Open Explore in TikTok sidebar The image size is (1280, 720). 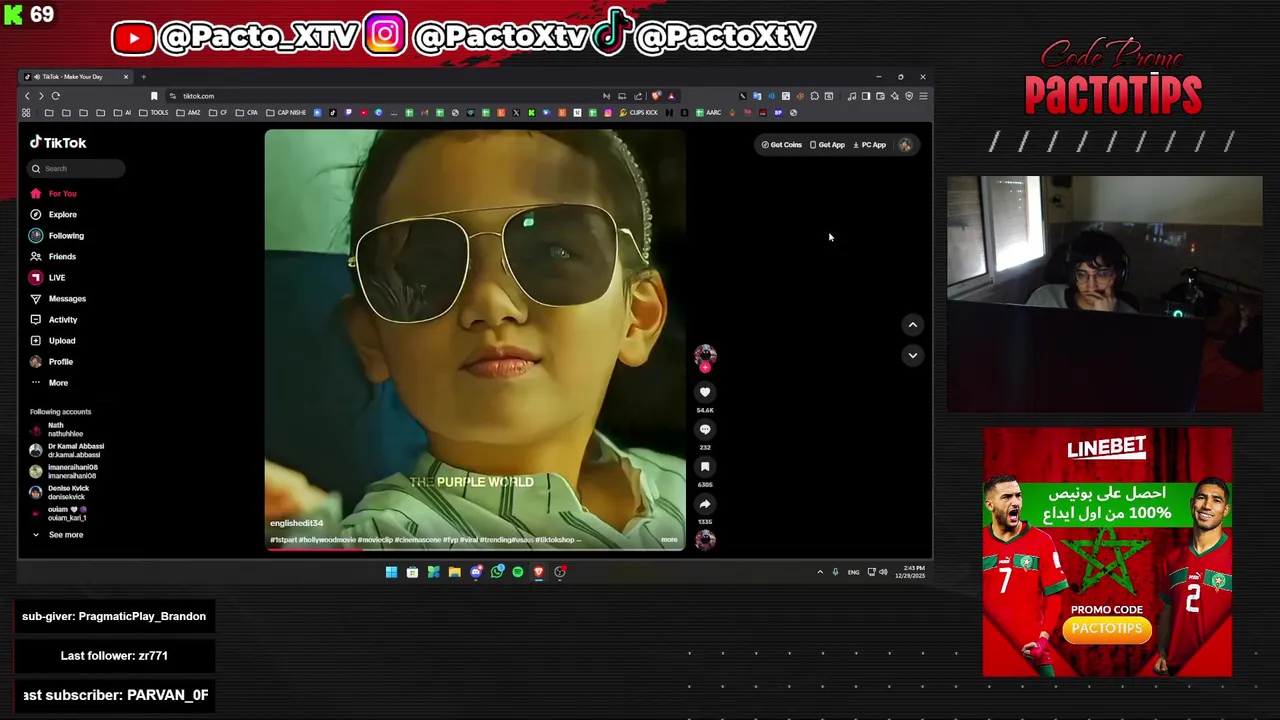pos(53,214)
